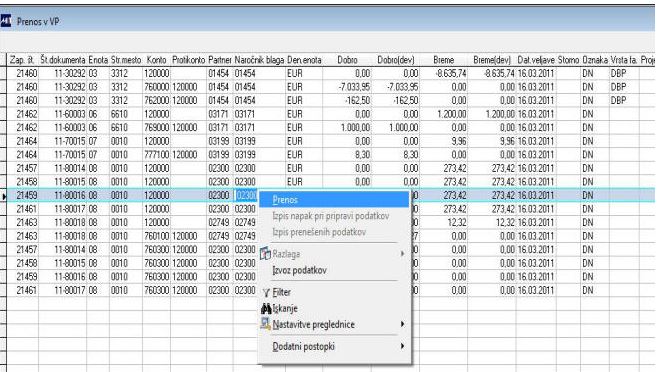Image resolution: width=657 pixels, height=372 pixels.
Task: Click the Storno column header
Action: [568, 60]
